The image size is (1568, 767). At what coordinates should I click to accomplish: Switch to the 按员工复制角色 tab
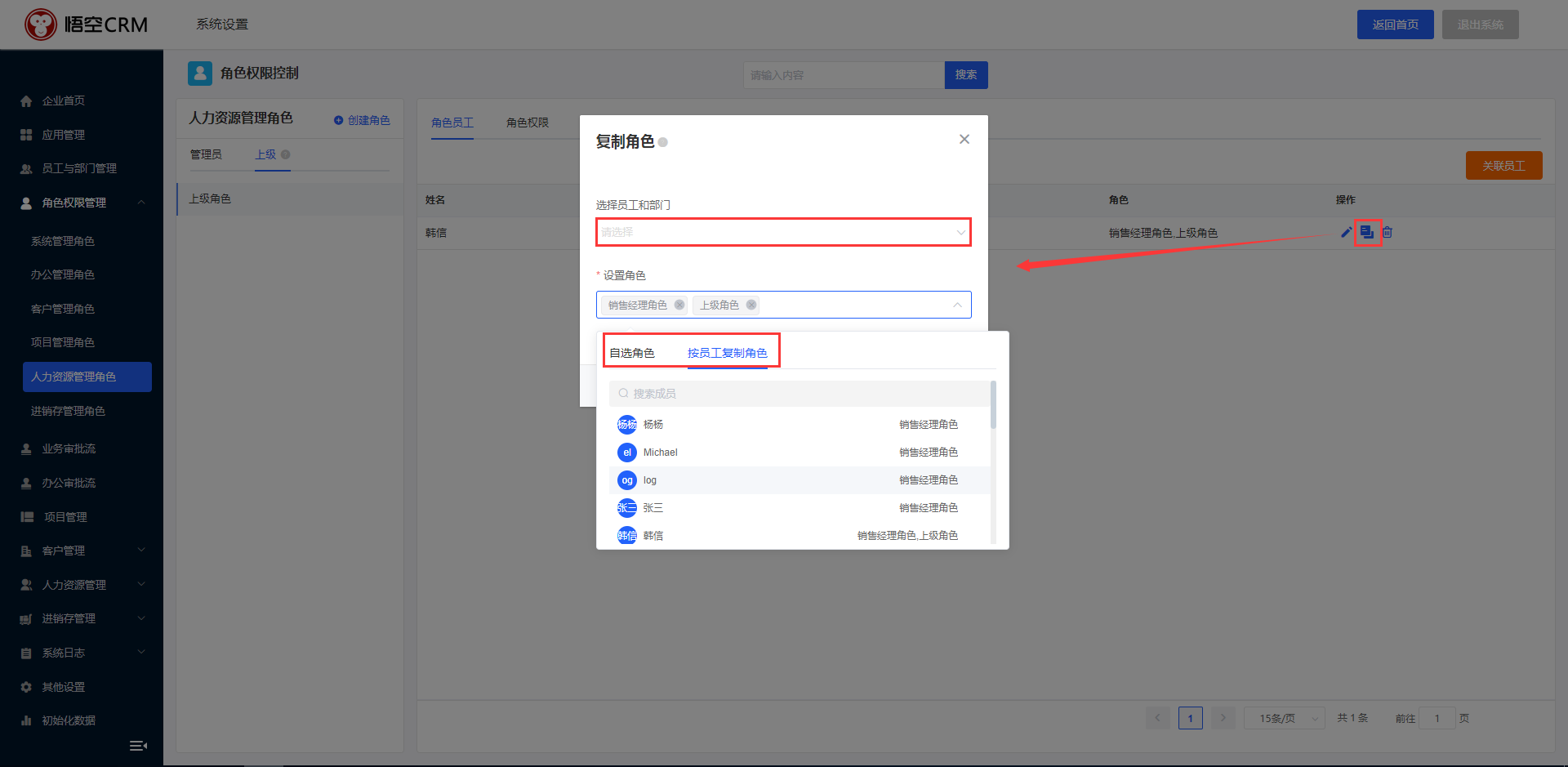[727, 353]
